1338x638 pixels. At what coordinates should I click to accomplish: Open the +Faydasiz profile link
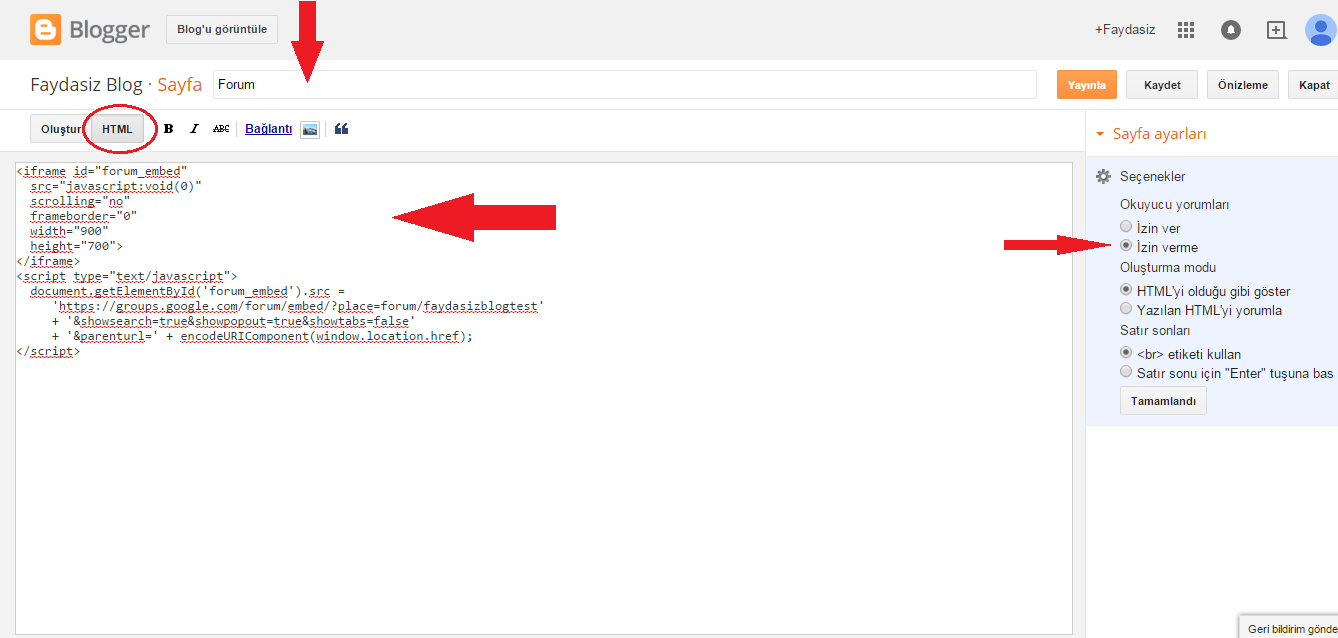[x=1125, y=30]
